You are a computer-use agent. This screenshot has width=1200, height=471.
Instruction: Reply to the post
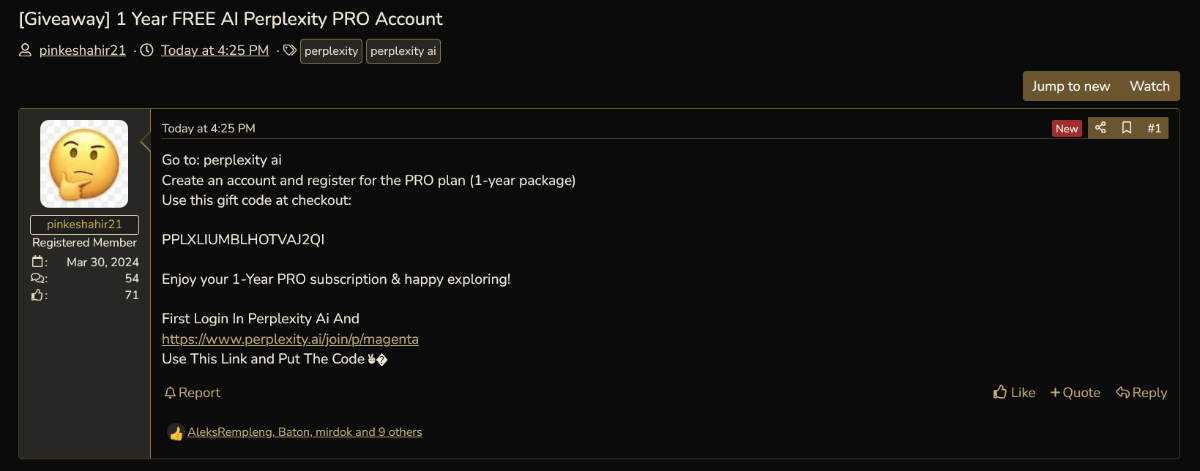pyautogui.click(x=1141, y=393)
